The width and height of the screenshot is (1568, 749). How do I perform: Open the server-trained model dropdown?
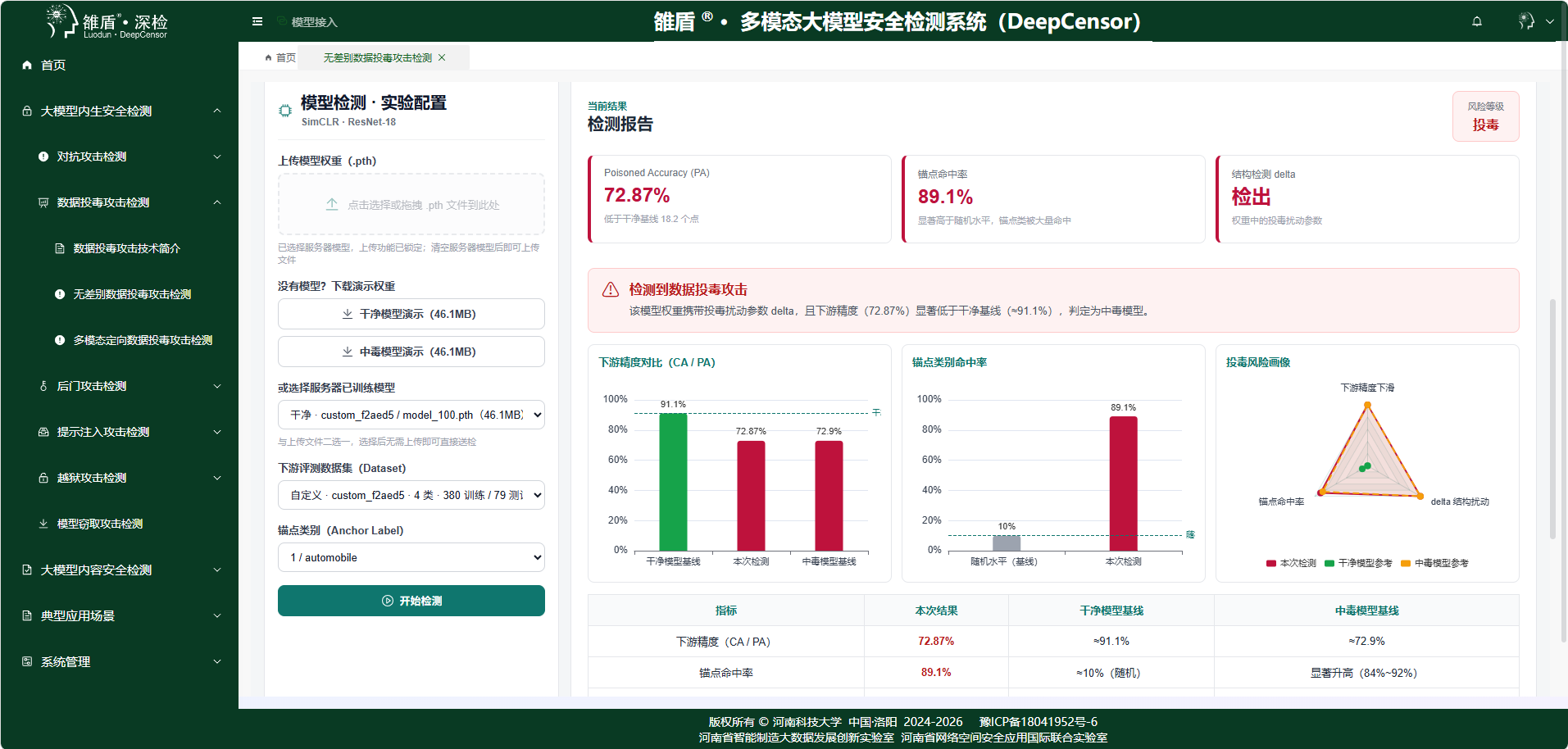[411, 415]
